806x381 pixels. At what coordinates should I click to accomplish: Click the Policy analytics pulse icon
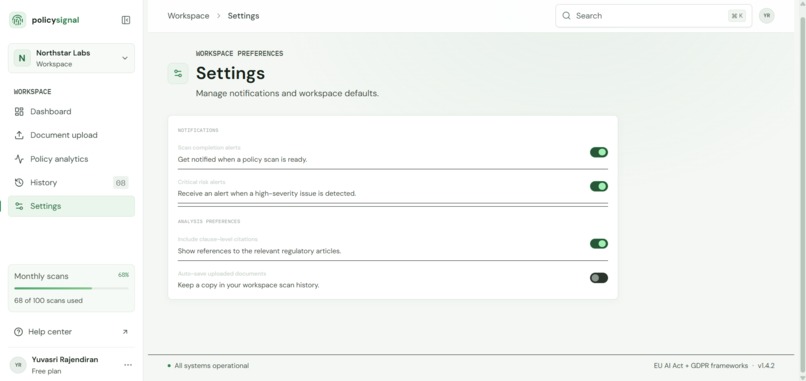coord(19,159)
